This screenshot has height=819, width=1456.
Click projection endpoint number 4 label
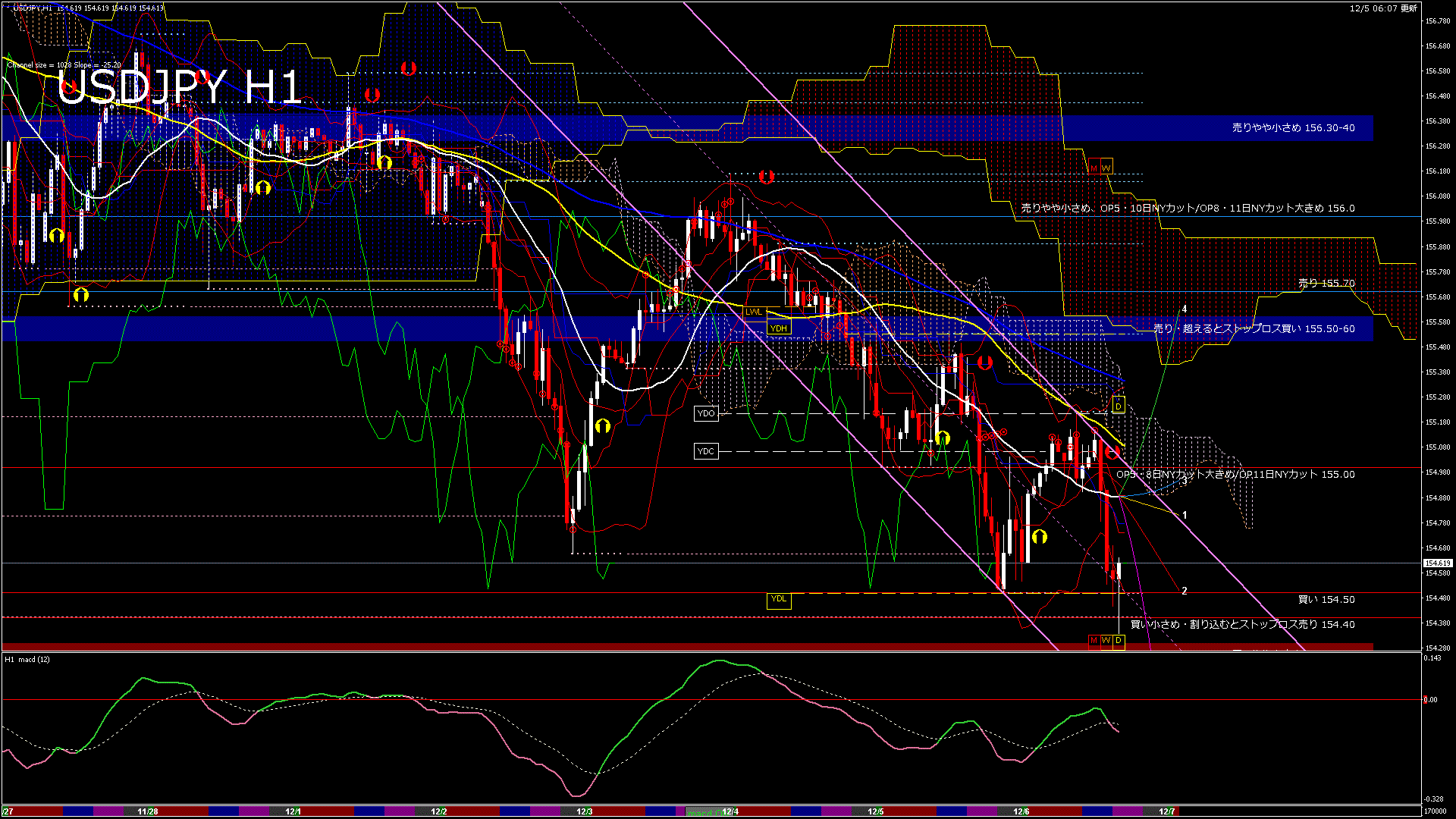tap(1184, 309)
